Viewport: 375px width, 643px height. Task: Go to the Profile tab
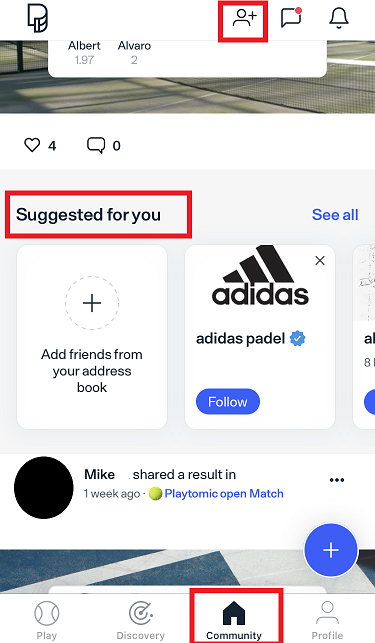point(327,620)
